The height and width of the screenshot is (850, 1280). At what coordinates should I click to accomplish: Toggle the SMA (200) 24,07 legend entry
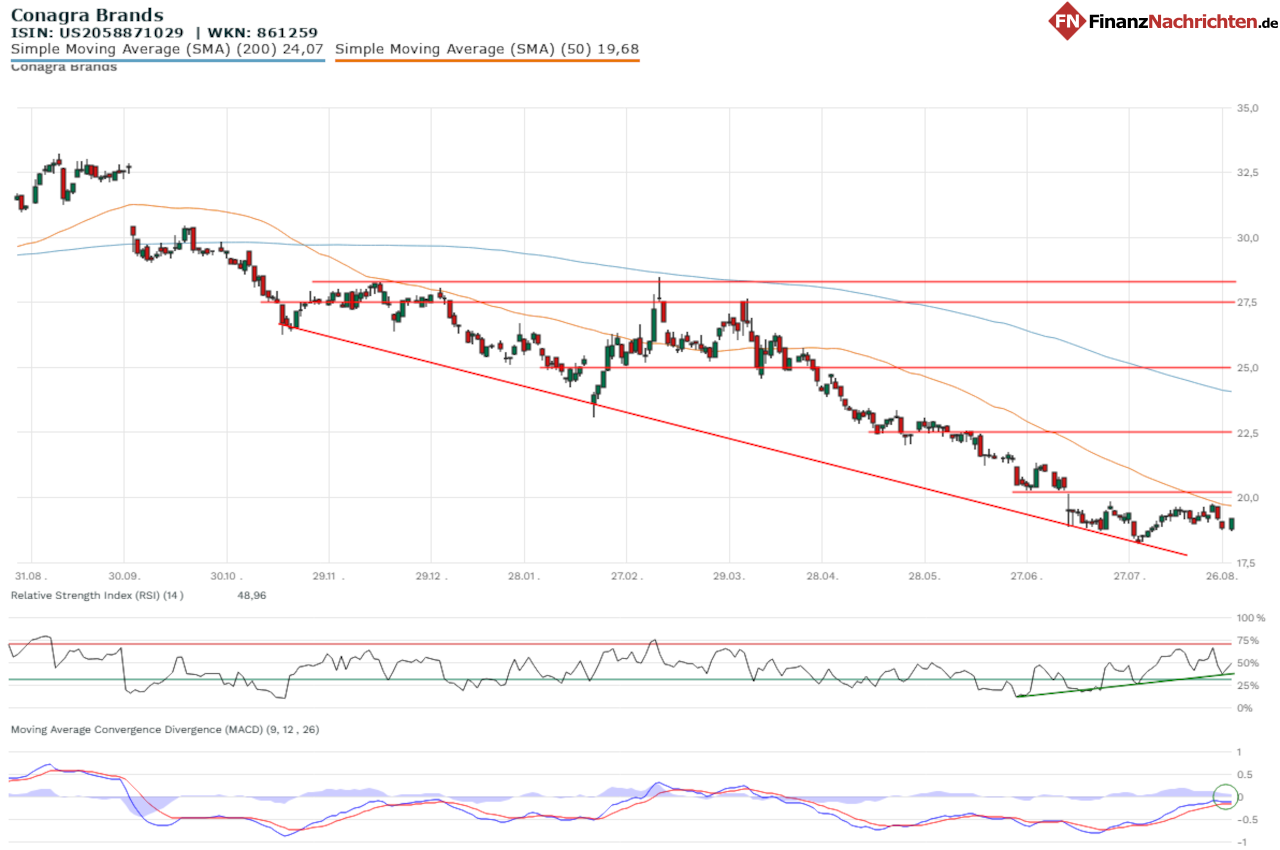(x=167, y=48)
